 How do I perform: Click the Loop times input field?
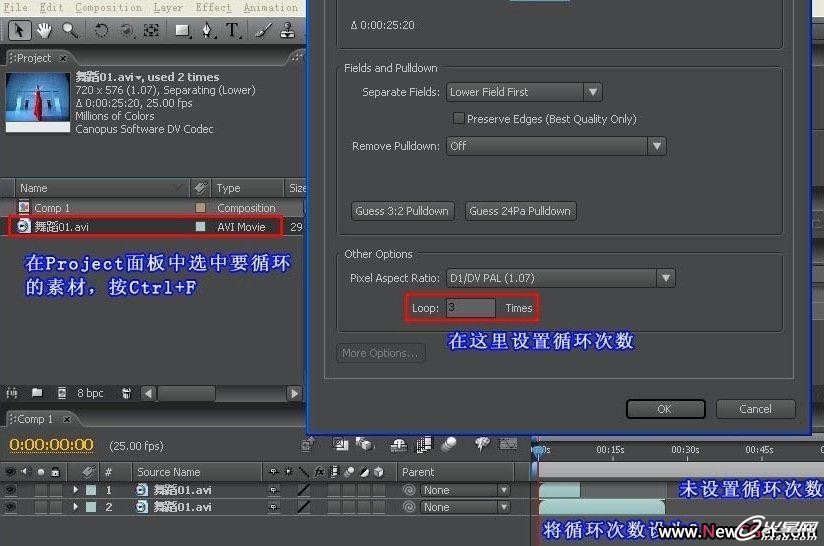pos(470,308)
